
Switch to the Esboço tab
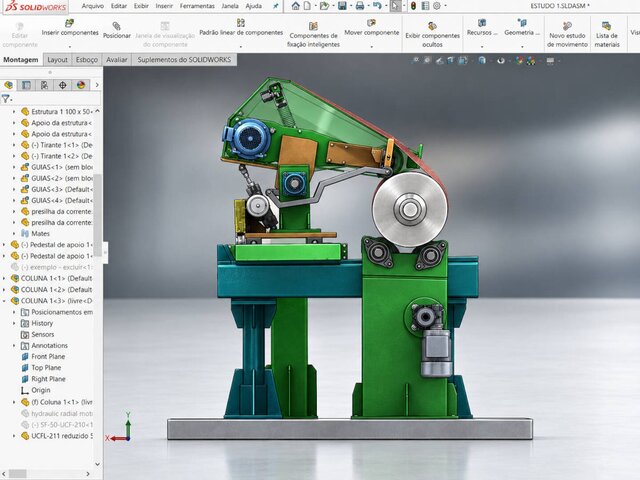click(87, 60)
